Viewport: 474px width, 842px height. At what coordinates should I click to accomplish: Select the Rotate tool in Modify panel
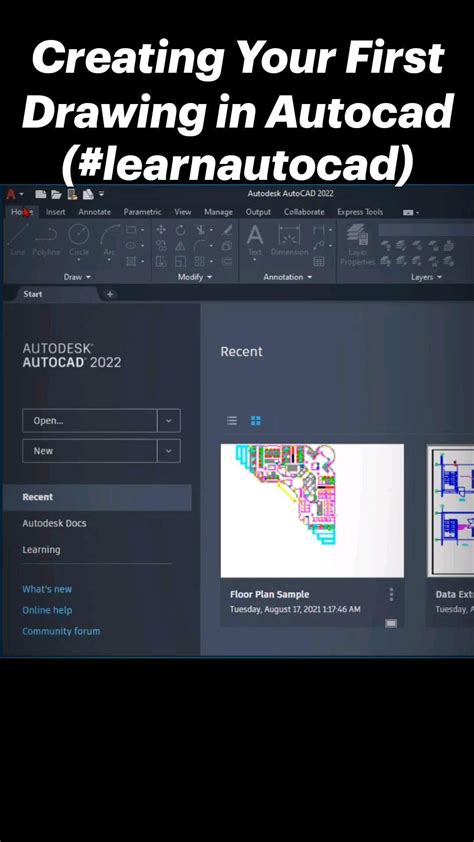point(180,230)
